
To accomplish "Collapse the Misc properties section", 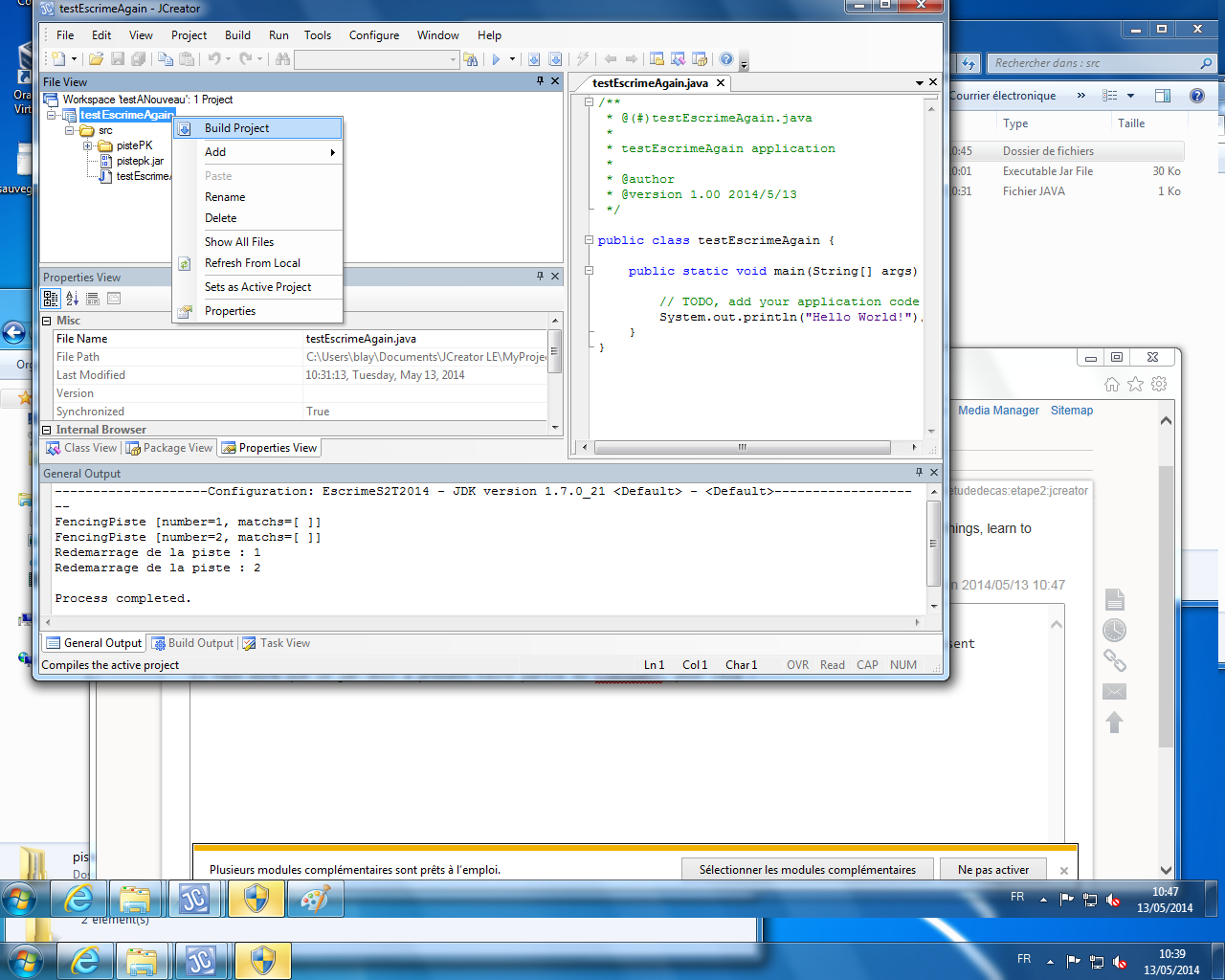I will pos(47,321).
